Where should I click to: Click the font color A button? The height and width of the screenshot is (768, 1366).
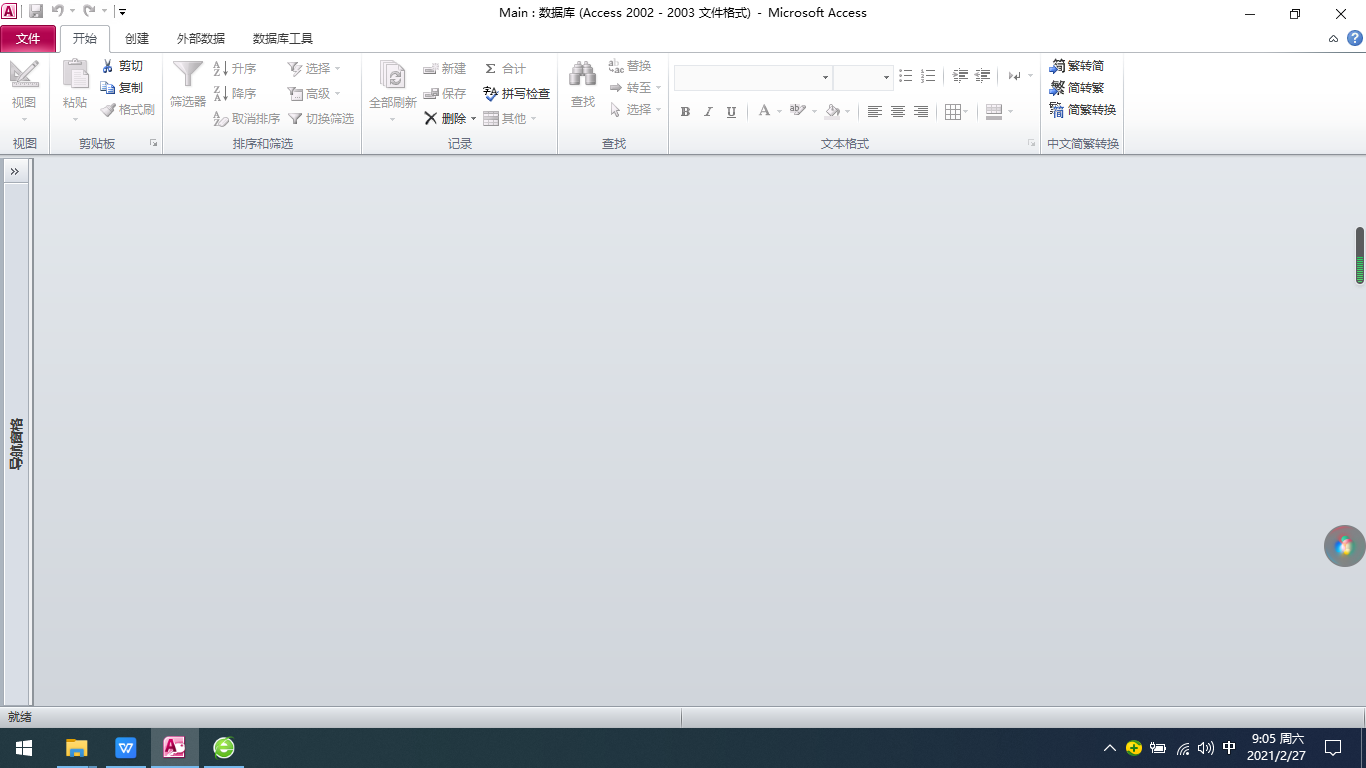coord(764,111)
